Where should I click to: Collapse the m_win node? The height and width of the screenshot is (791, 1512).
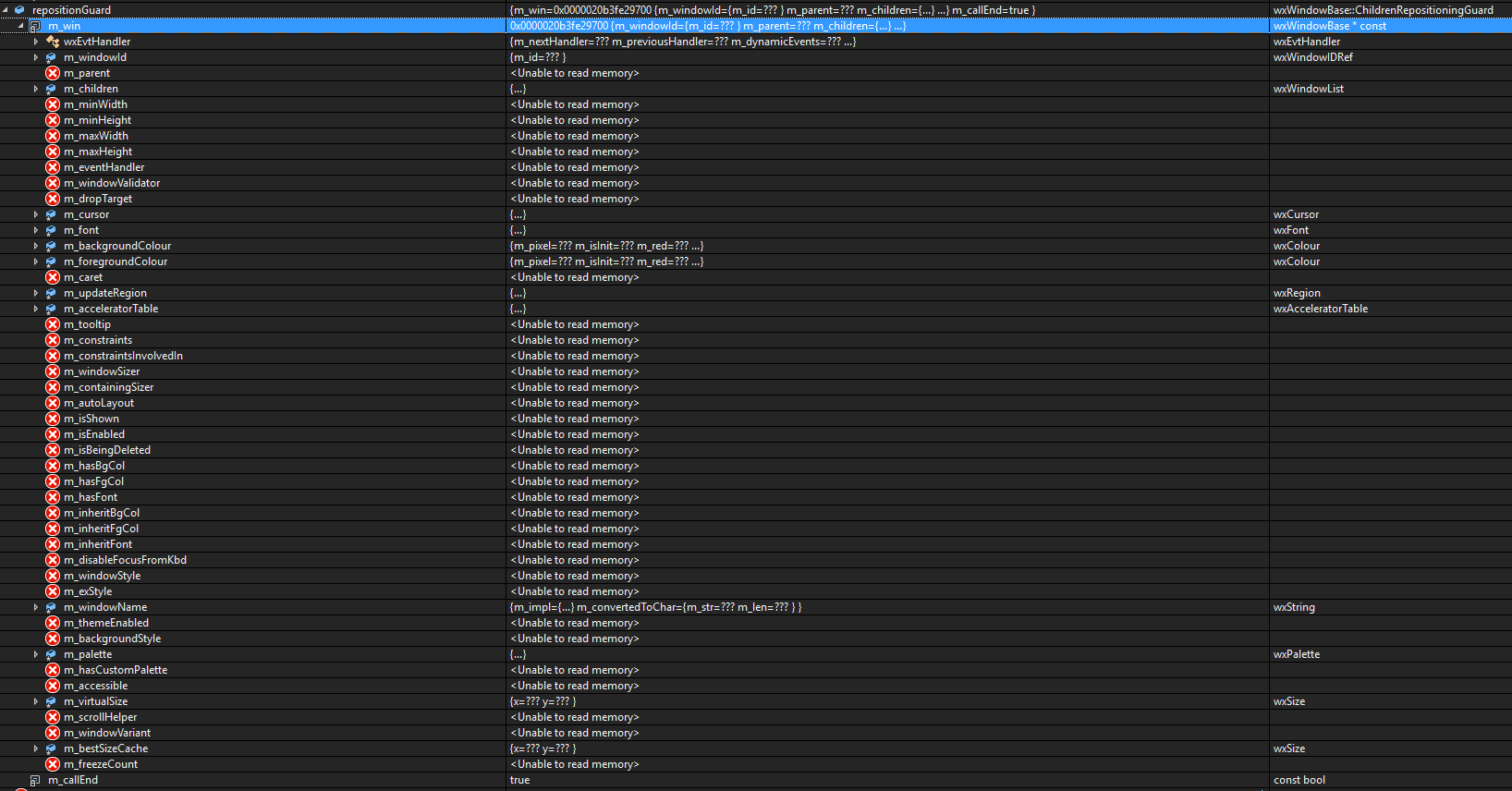[x=20, y=25]
